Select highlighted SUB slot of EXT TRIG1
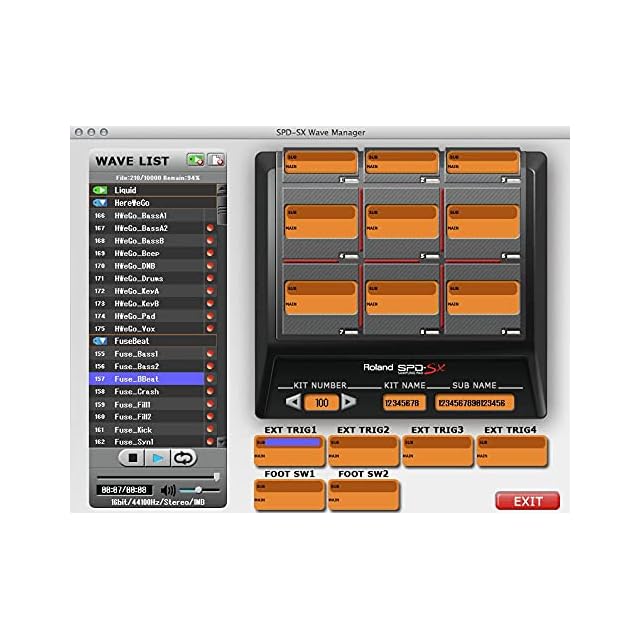This screenshot has width=640, height=640. tap(289, 442)
